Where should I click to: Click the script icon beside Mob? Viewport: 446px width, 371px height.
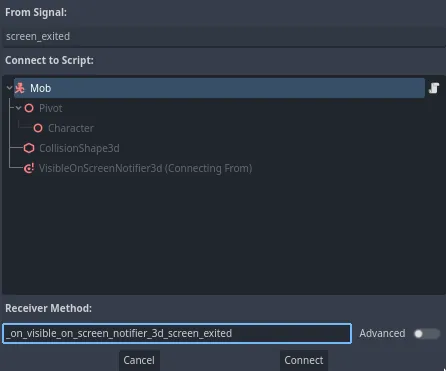pyautogui.click(x=434, y=88)
